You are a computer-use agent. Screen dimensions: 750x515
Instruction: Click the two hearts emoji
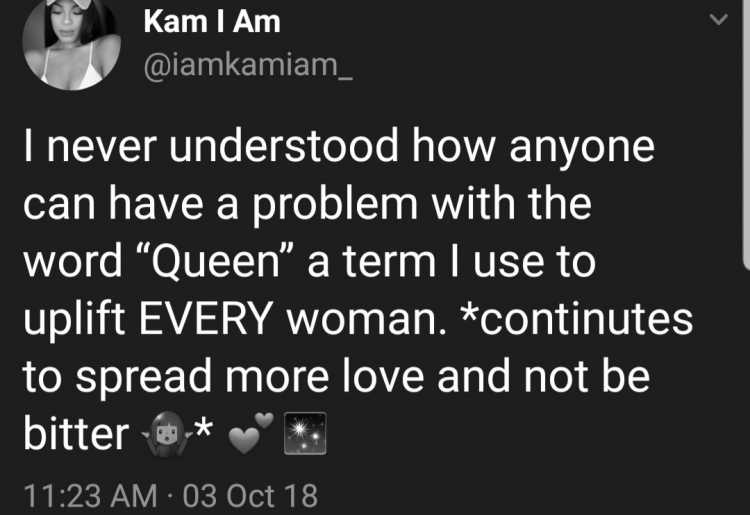coord(251,433)
